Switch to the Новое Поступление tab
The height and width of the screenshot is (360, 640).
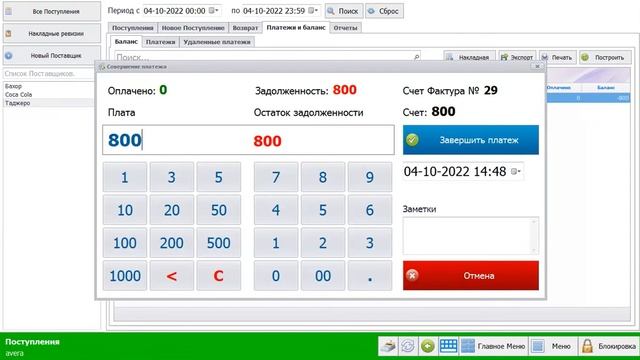tap(193, 28)
